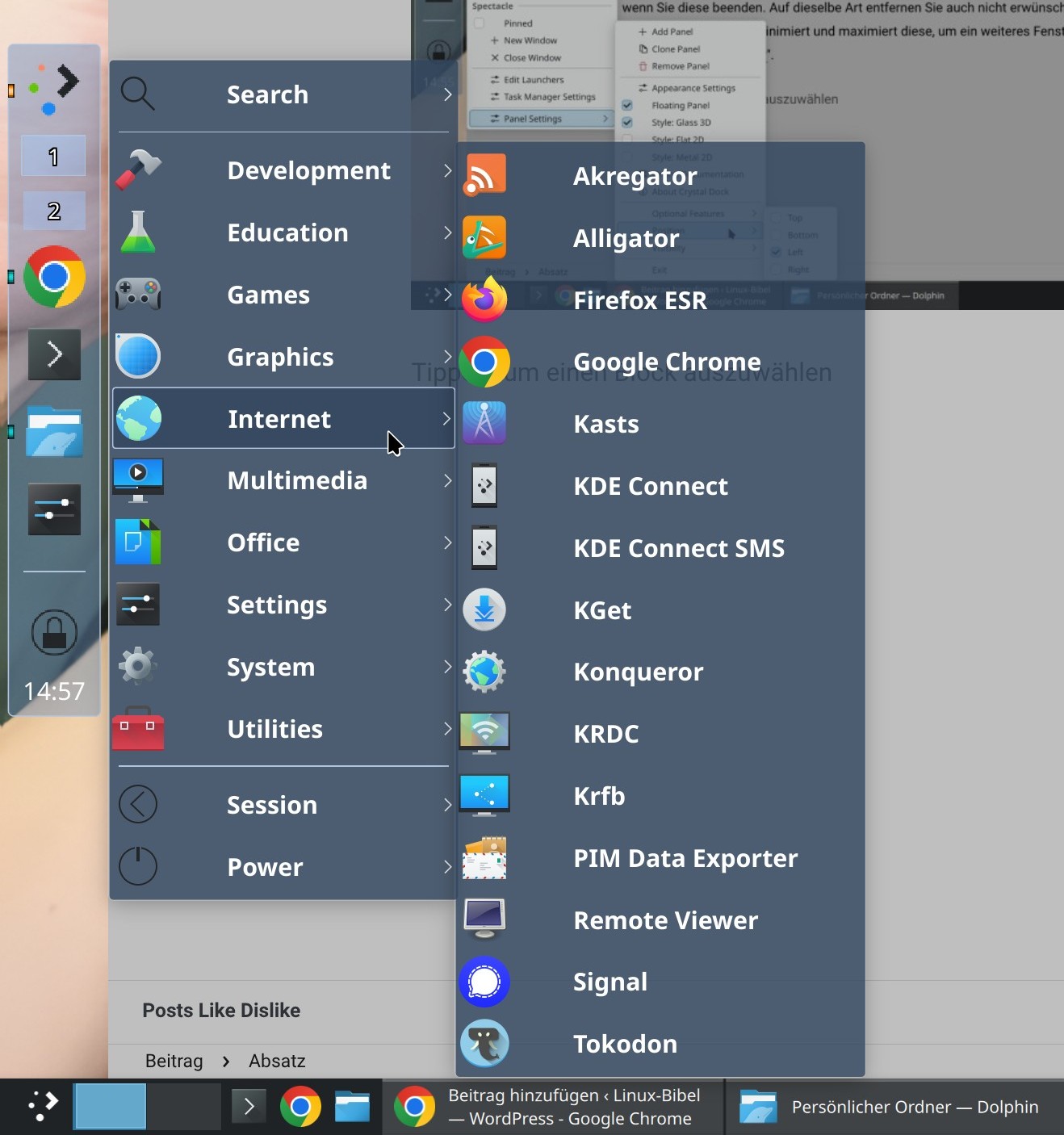Click the Konsole icon in bottom taskbar

pyautogui.click(x=249, y=1107)
